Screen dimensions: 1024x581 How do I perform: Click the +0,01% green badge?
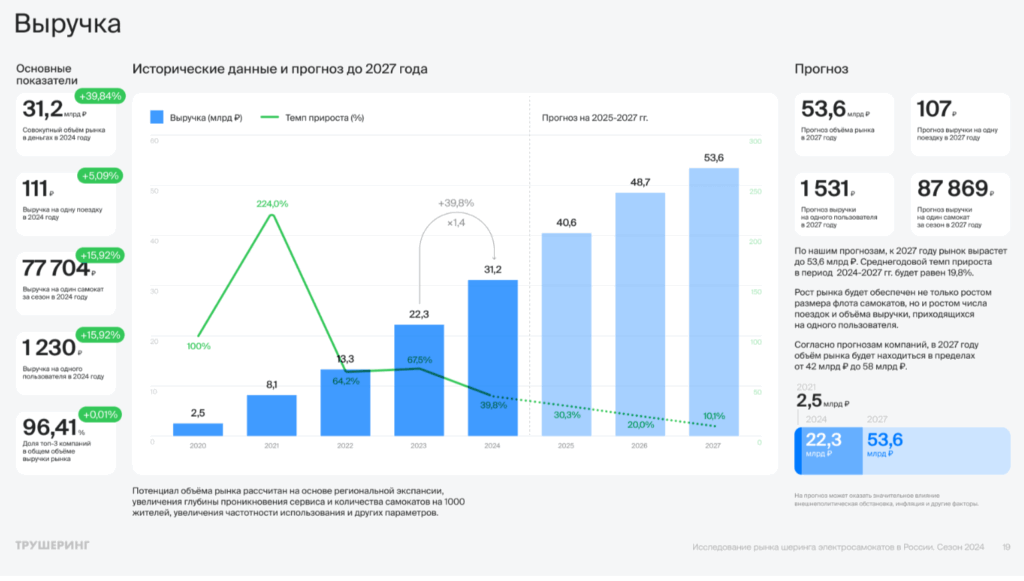tap(98, 414)
